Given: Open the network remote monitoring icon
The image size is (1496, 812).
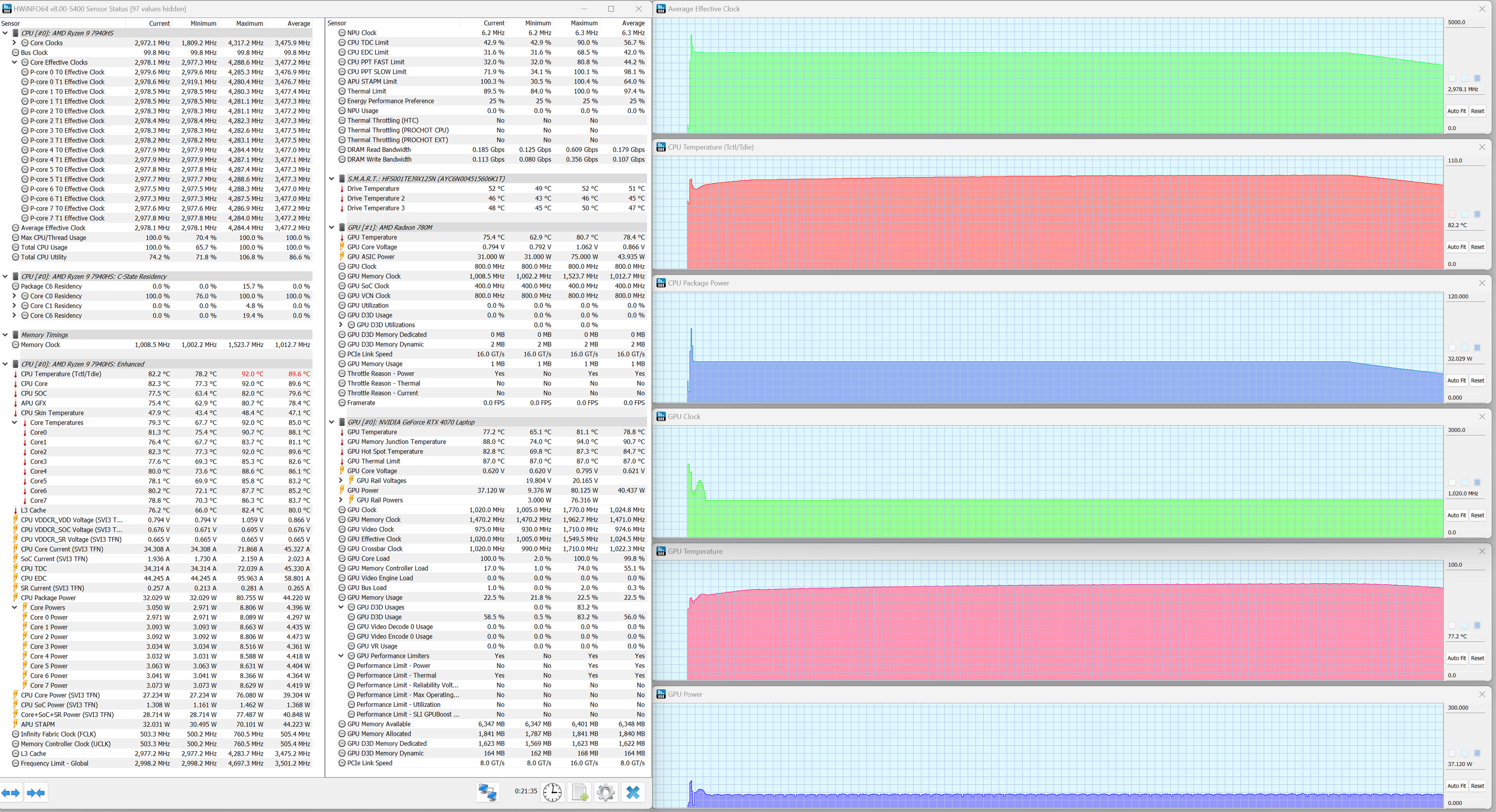Looking at the screenshot, I should (x=487, y=792).
